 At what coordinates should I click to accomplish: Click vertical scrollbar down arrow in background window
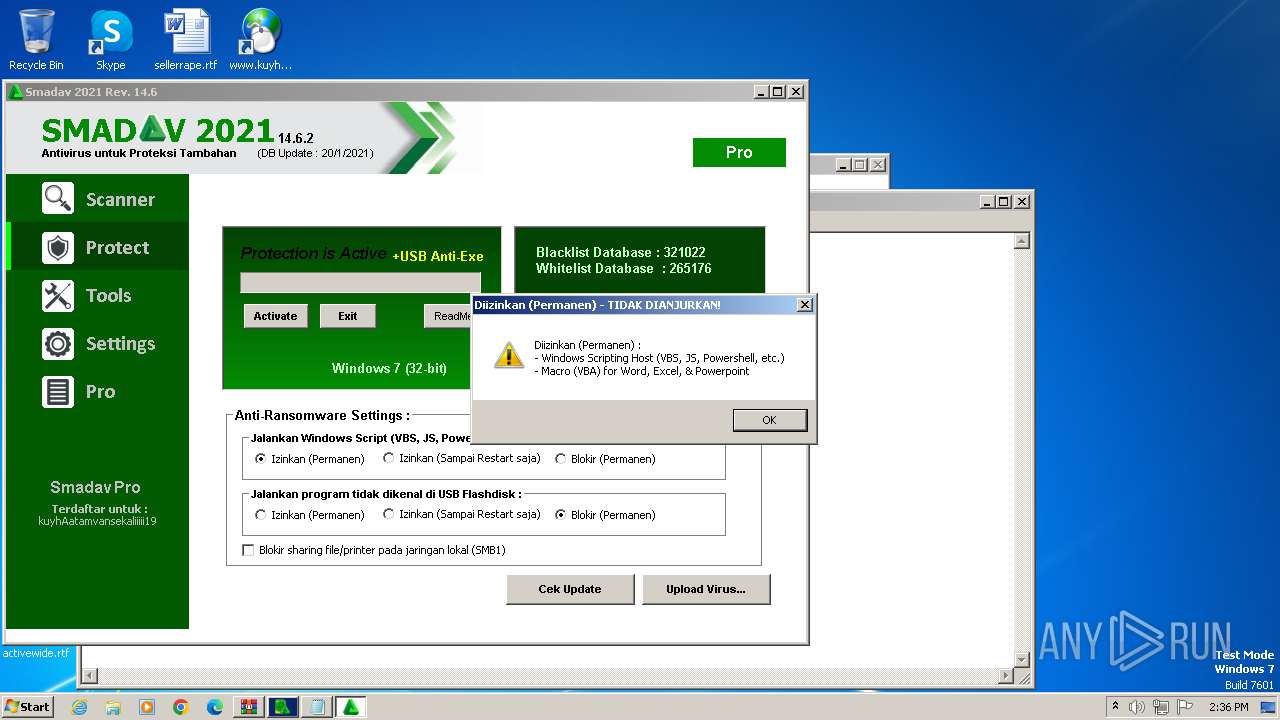[x=1021, y=659]
